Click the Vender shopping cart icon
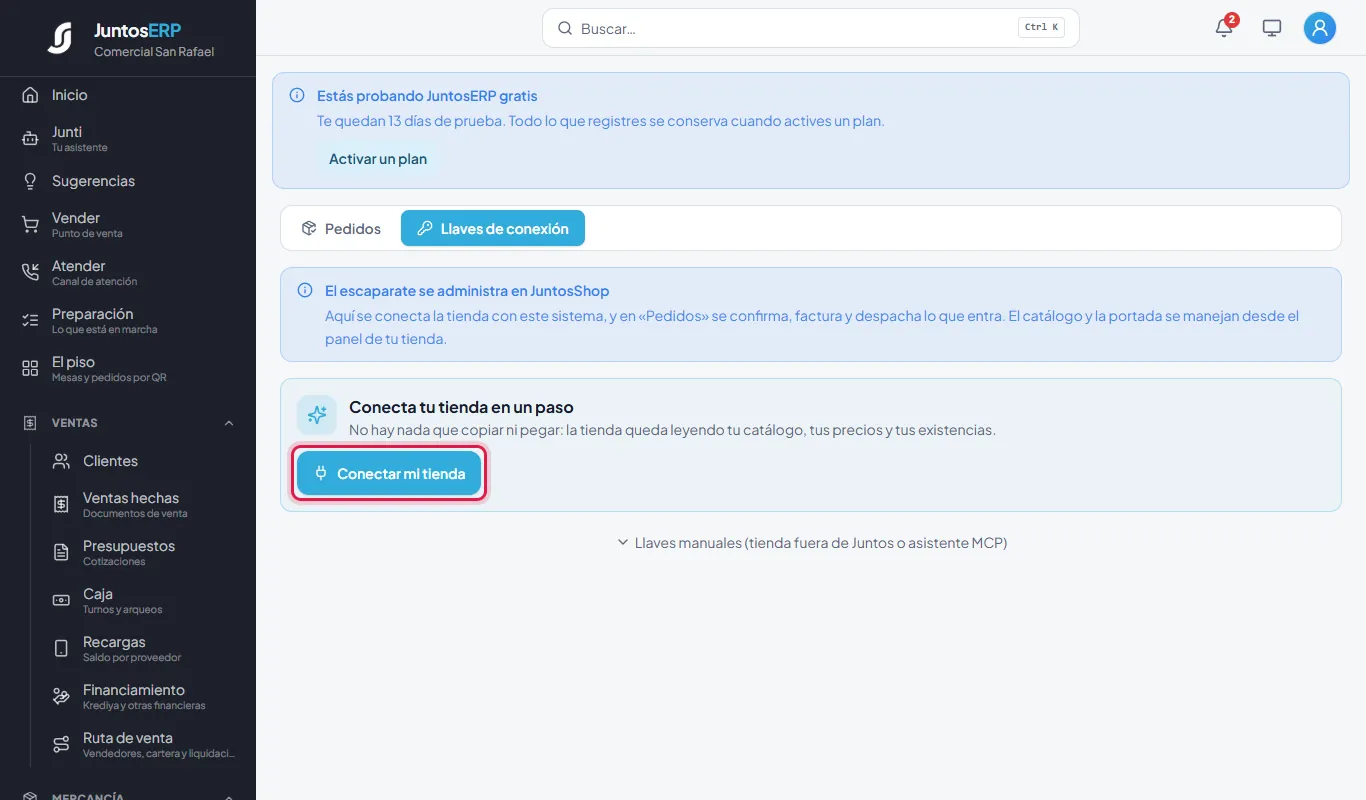Image resolution: width=1366 pixels, height=800 pixels. point(30,225)
